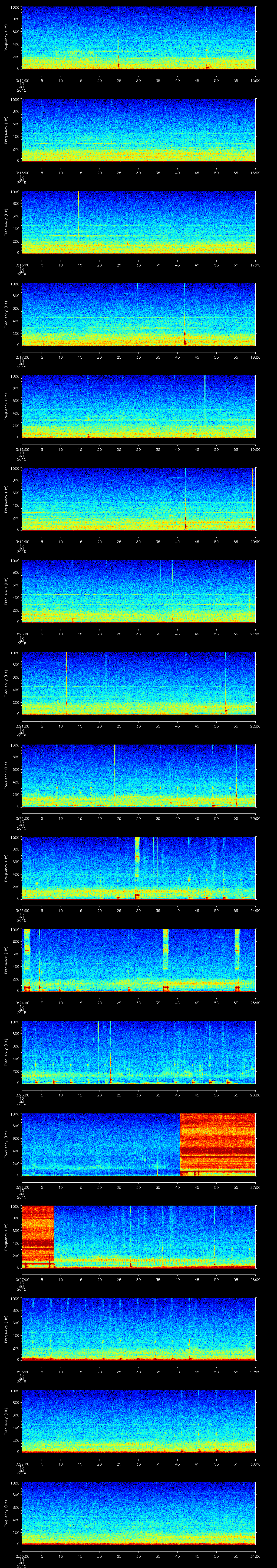Select the 45 second tick under 0:15:00 spectrogram
The height and width of the screenshot is (1568, 277).
[x=197, y=173]
